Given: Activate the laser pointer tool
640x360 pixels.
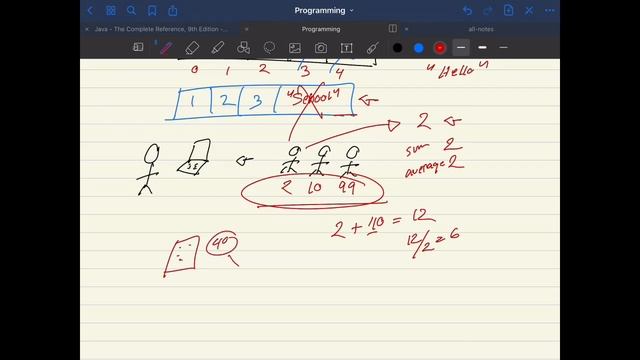Looking at the screenshot, I should (372, 48).
